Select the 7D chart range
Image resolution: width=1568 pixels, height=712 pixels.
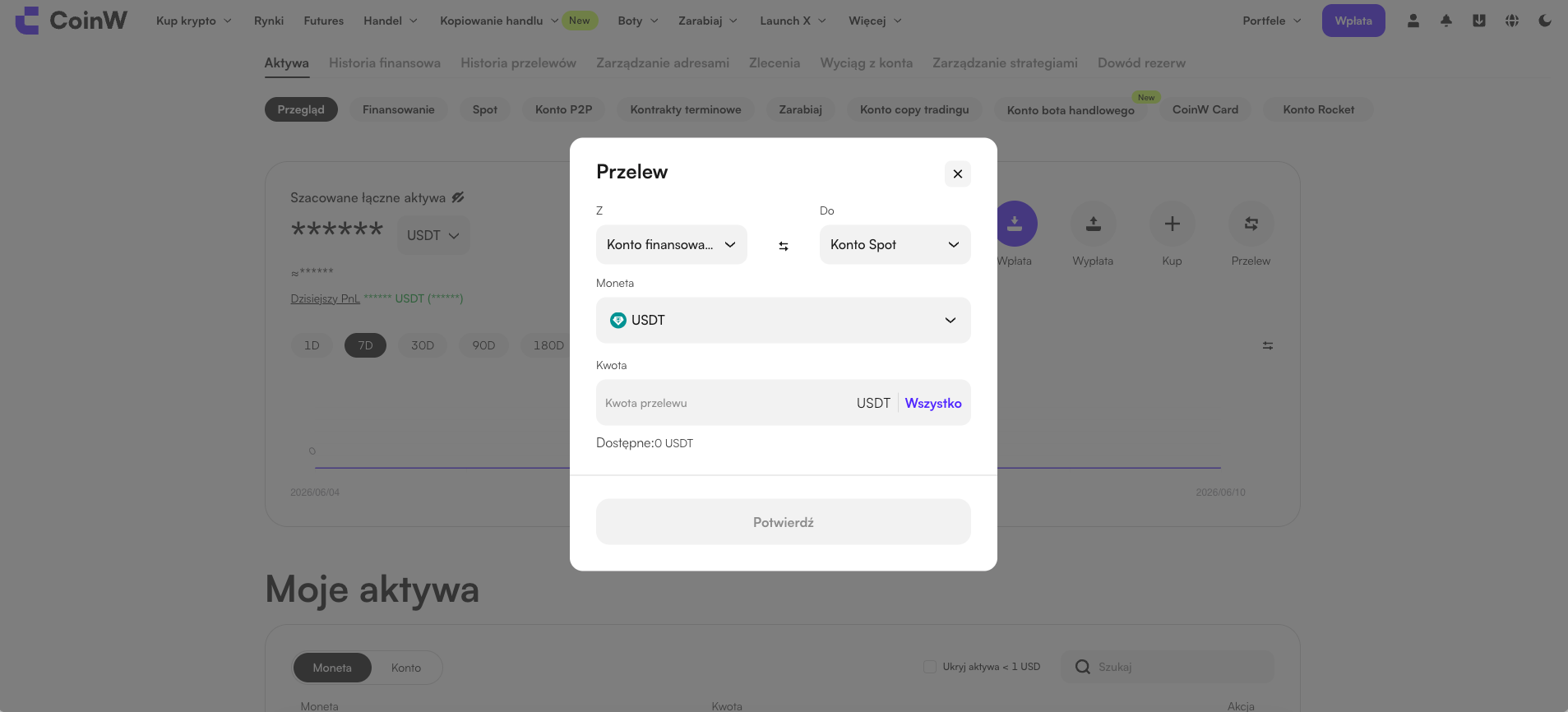[365, 345]
